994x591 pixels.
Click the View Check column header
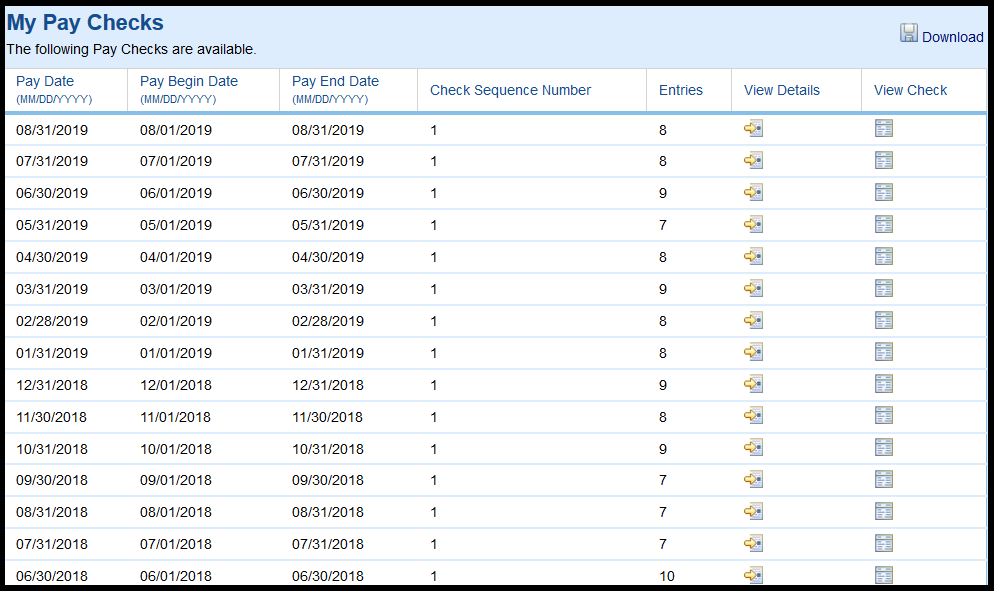click(910, 90)
